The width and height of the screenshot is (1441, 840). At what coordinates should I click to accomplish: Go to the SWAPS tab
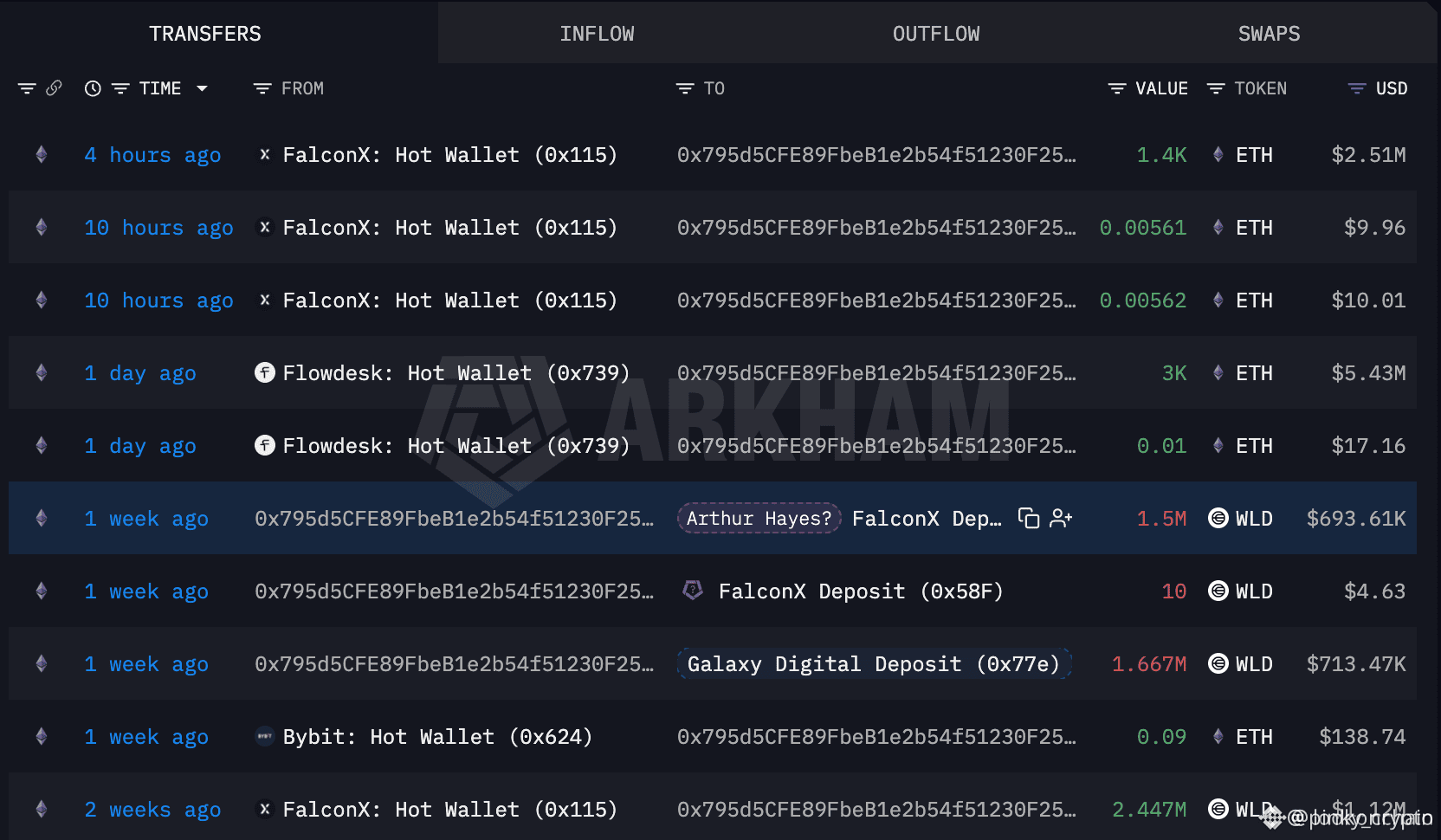coord(1269,34)
